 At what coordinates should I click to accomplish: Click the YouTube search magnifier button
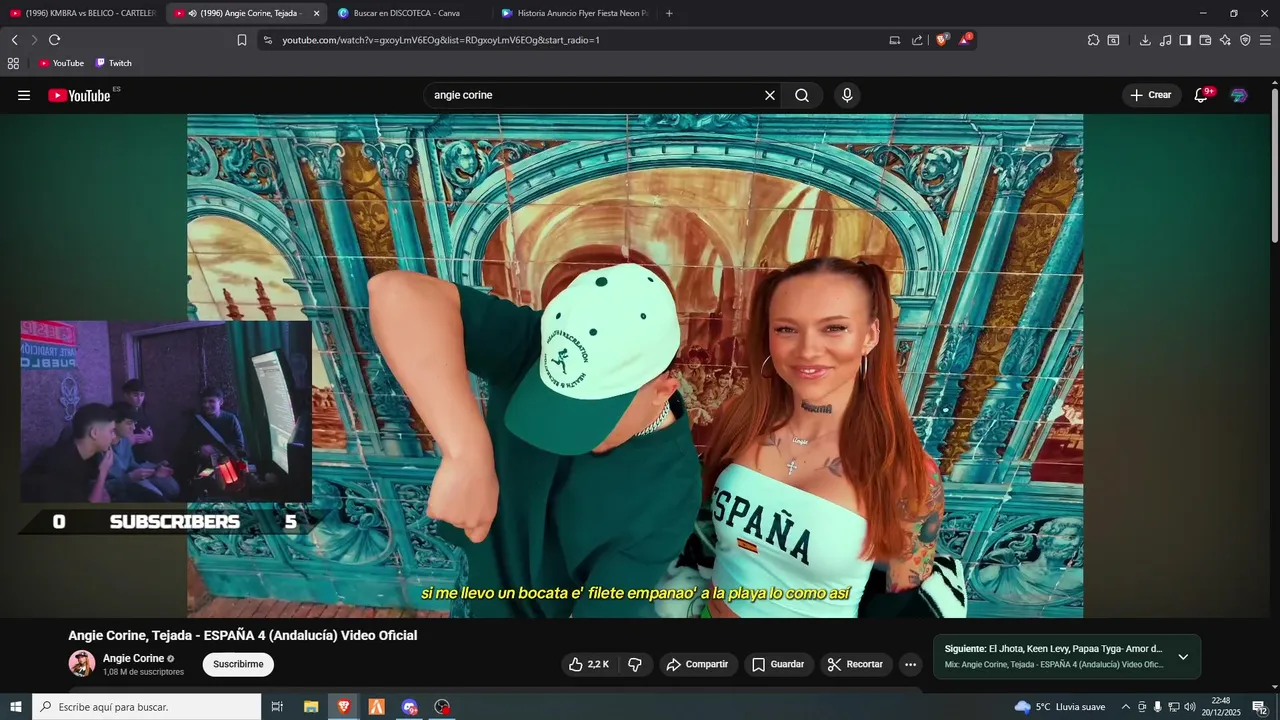[802, 95]
